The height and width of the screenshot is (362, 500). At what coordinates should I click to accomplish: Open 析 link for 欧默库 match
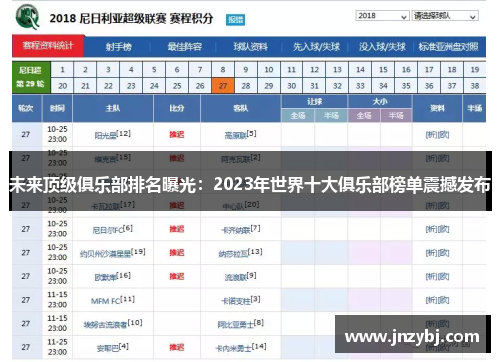[x=431, y=277]
